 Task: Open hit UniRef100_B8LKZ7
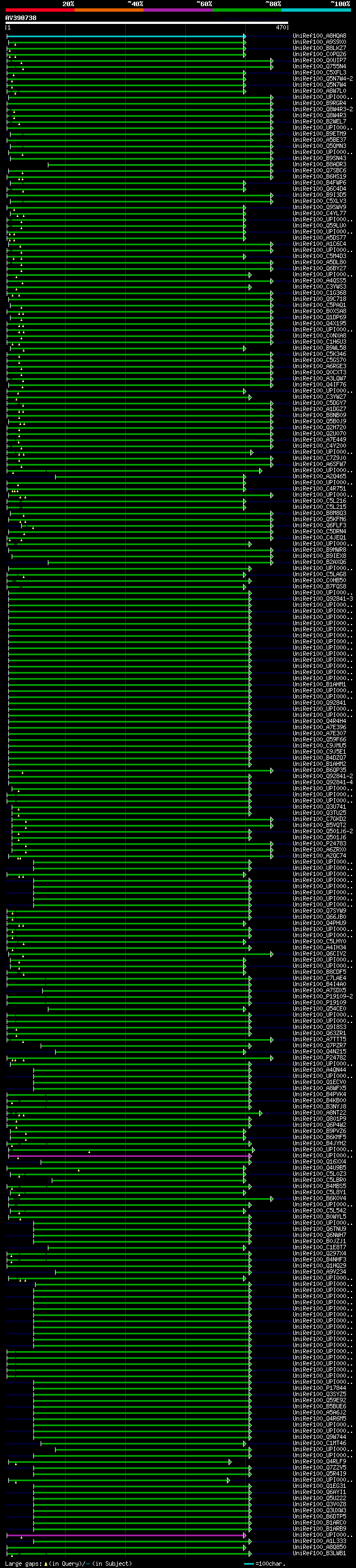[319, 48]
